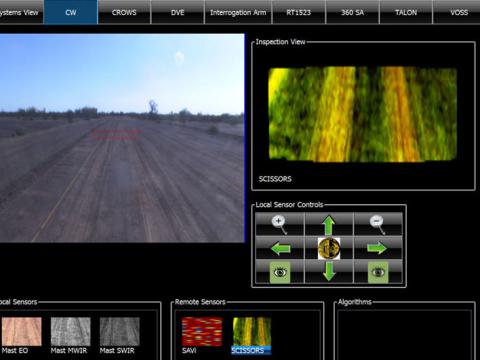480x360 pixels.
Task: Click the highlighted SCISSORS label
Action: pos(251,350)
